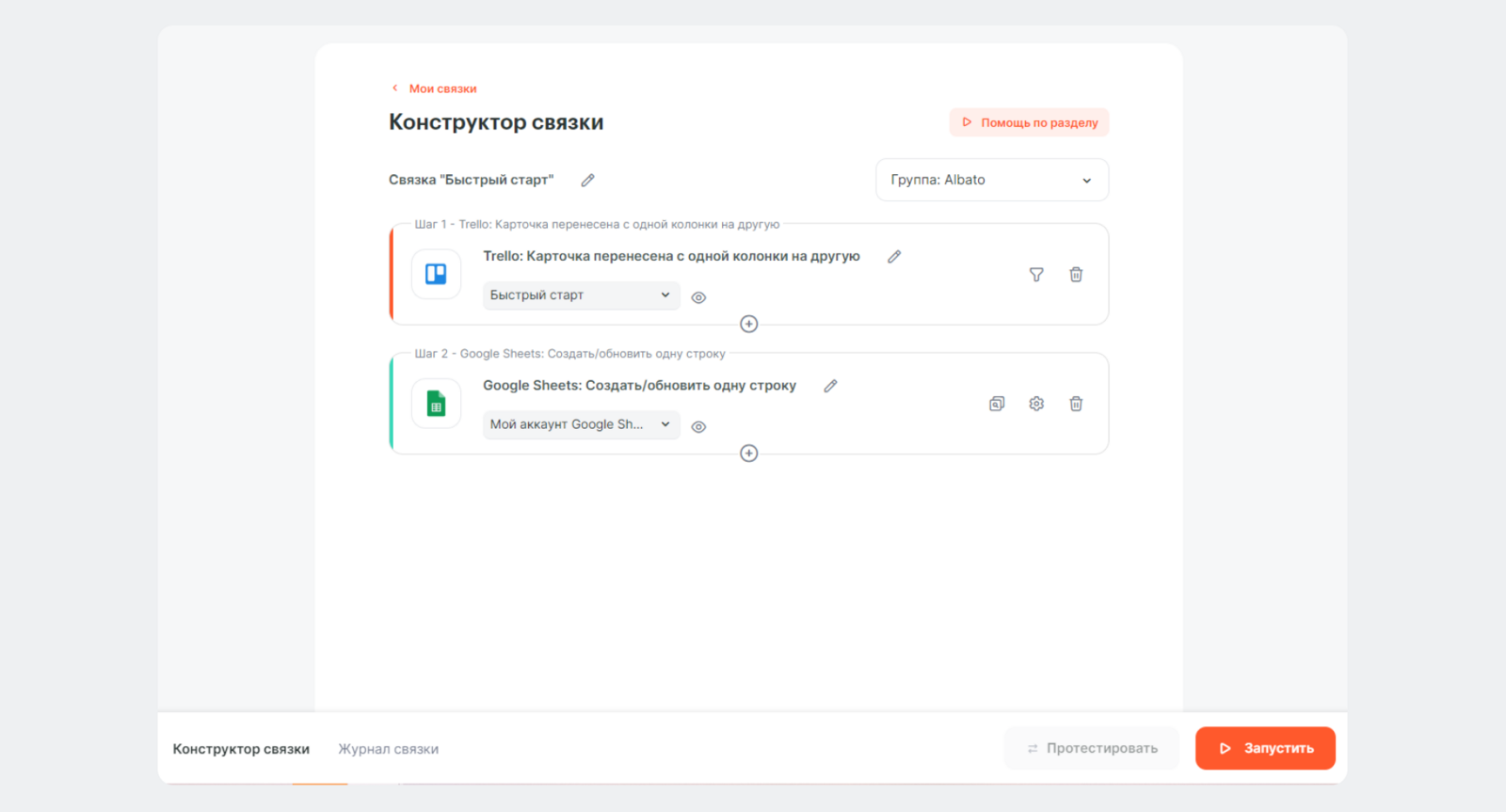
Task: Click the Trello app icon in step 1
Action: 436,274
